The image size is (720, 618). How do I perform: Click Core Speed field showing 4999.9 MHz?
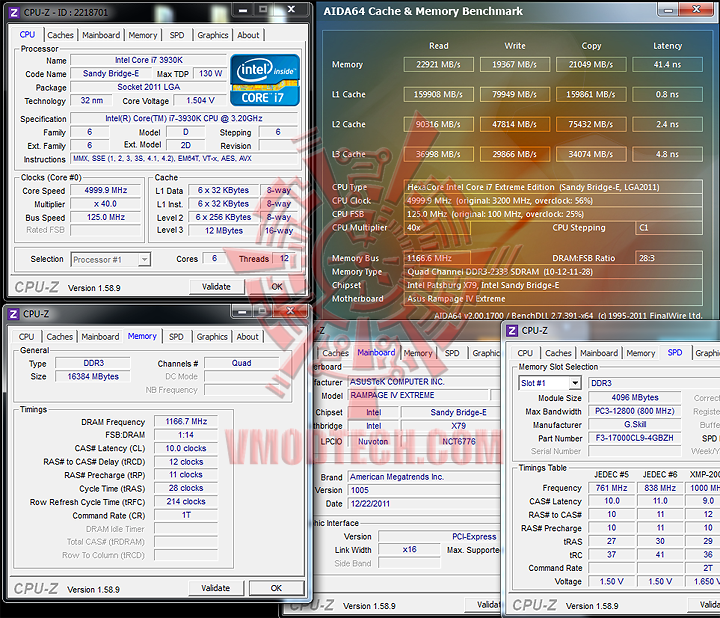(x=106, y=191)
